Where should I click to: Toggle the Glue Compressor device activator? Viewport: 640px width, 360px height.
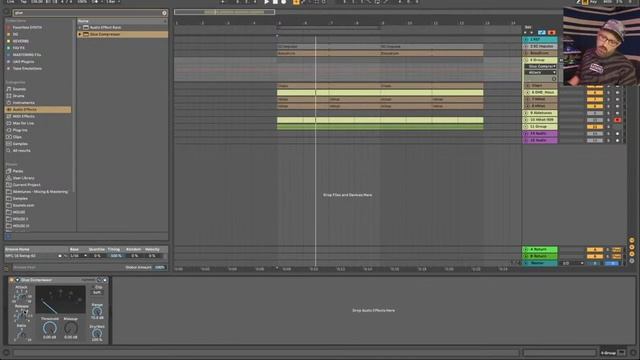11,280
